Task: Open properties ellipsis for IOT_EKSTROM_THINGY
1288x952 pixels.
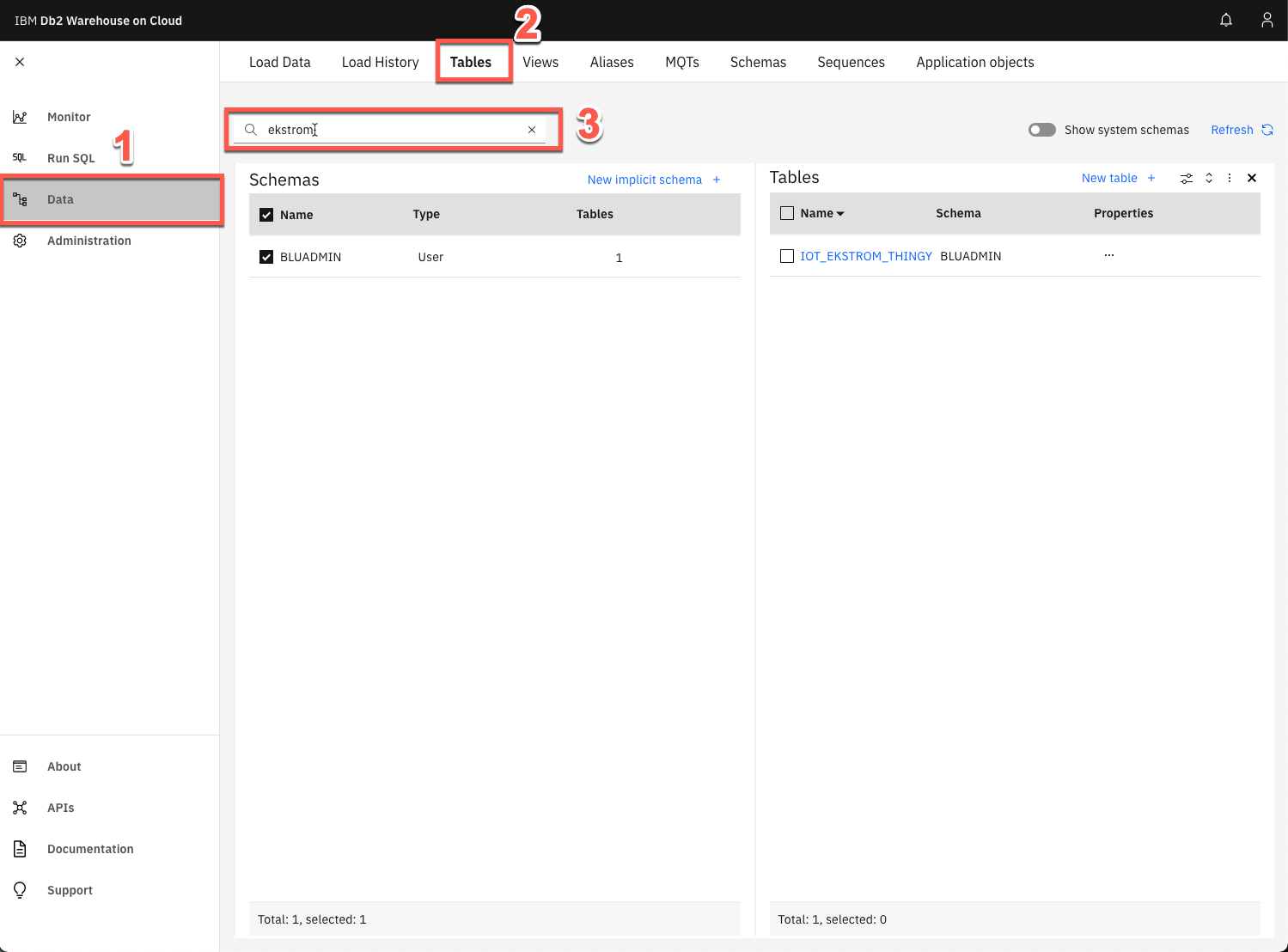Action: point(1109,255)
